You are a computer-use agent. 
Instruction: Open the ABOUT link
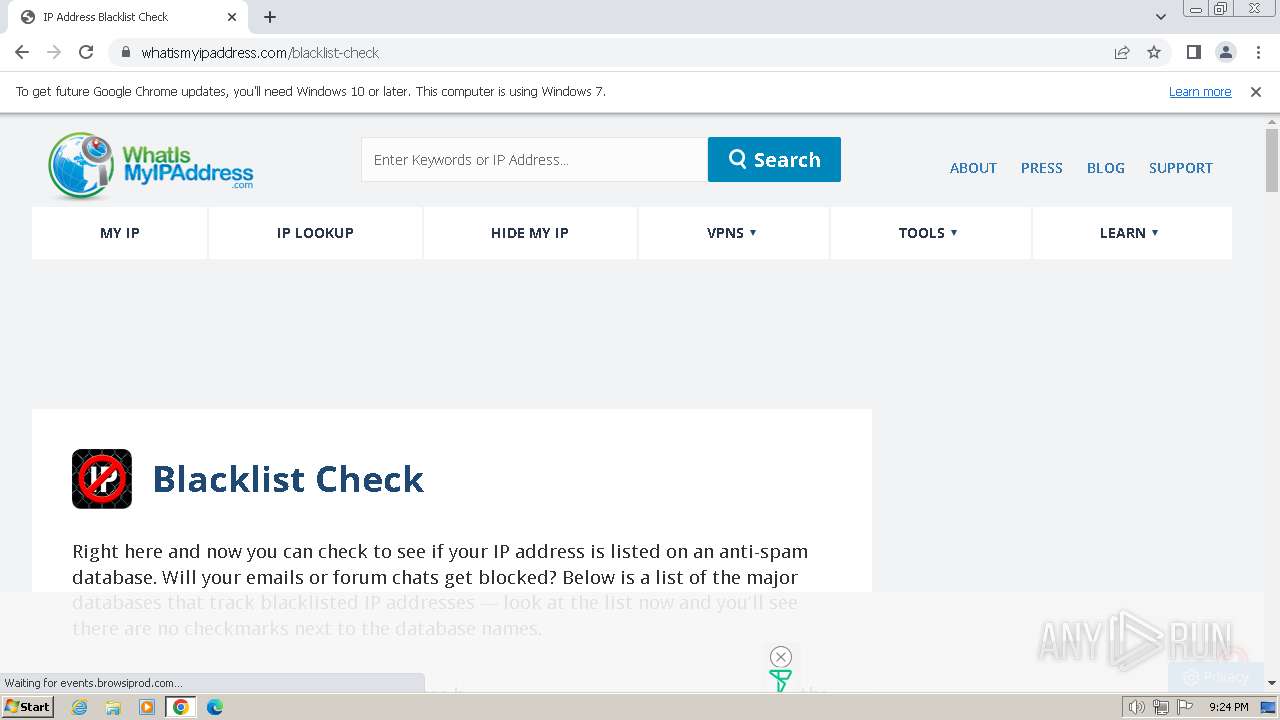973,168
